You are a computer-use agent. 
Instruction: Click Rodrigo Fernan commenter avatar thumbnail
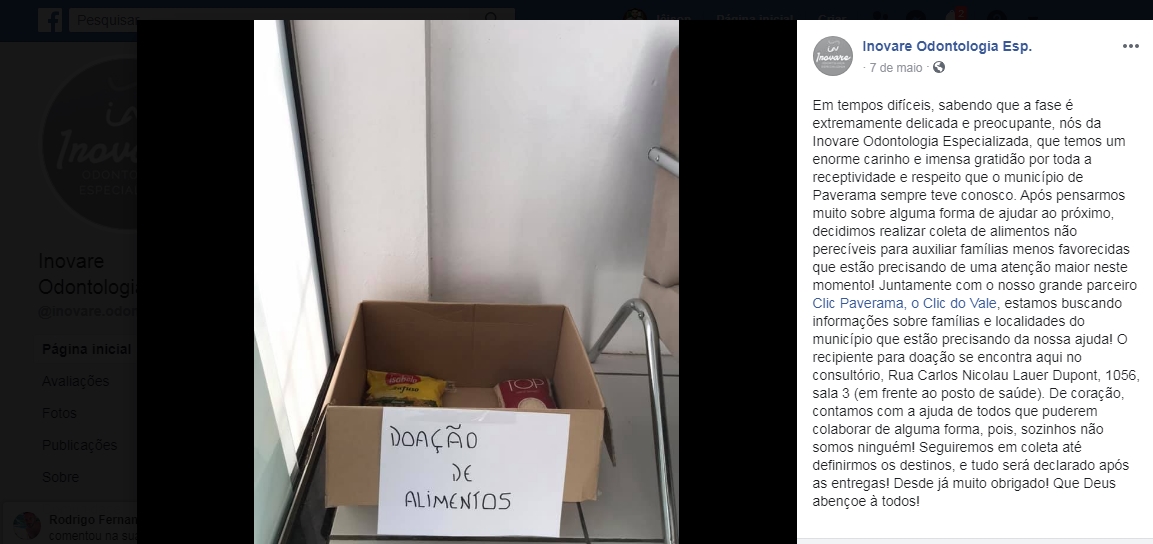click(x=27, y=526)
